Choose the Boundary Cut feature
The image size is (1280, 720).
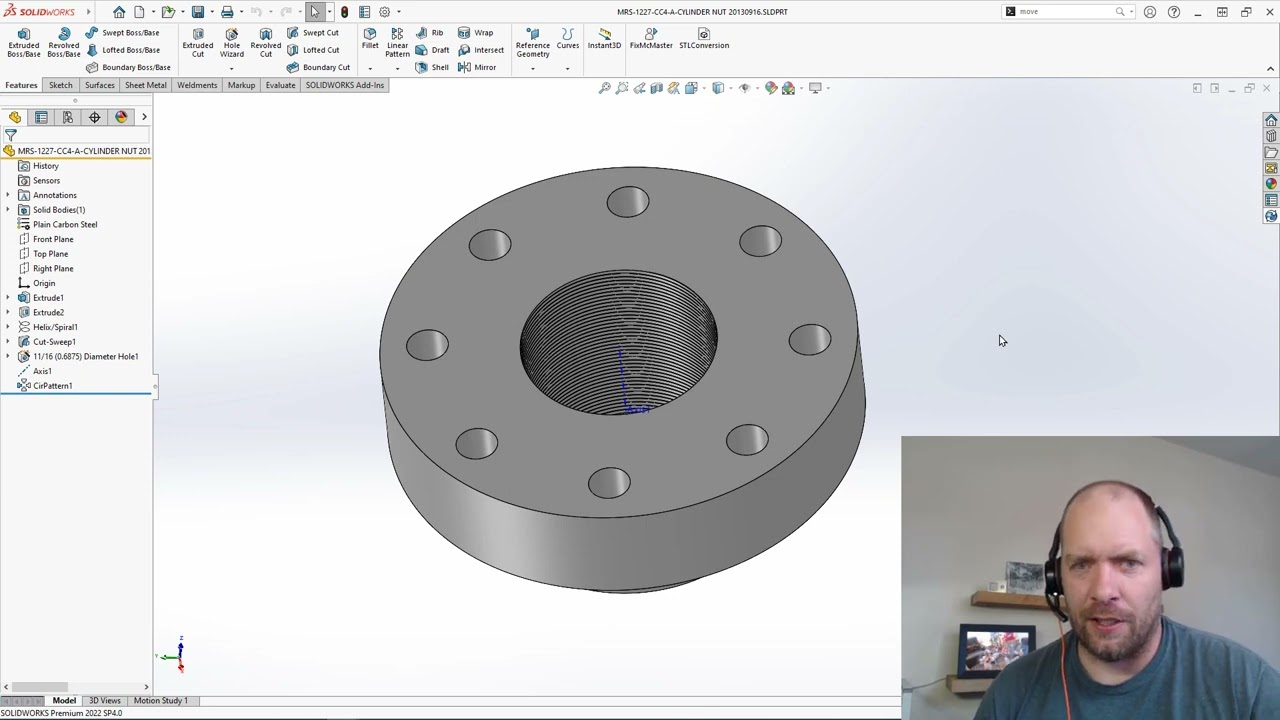tap(318, 67)
